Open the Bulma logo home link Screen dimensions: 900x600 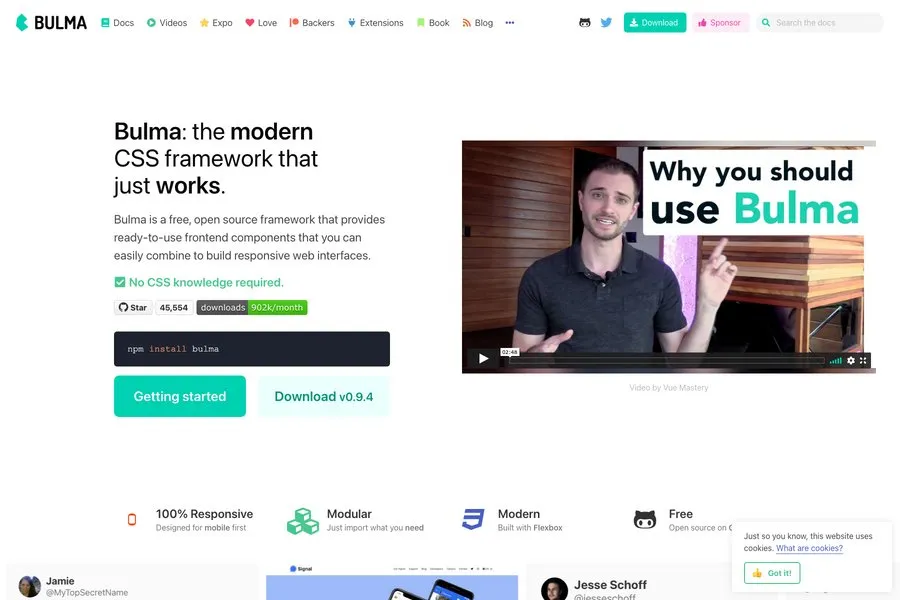click(51, 22)
